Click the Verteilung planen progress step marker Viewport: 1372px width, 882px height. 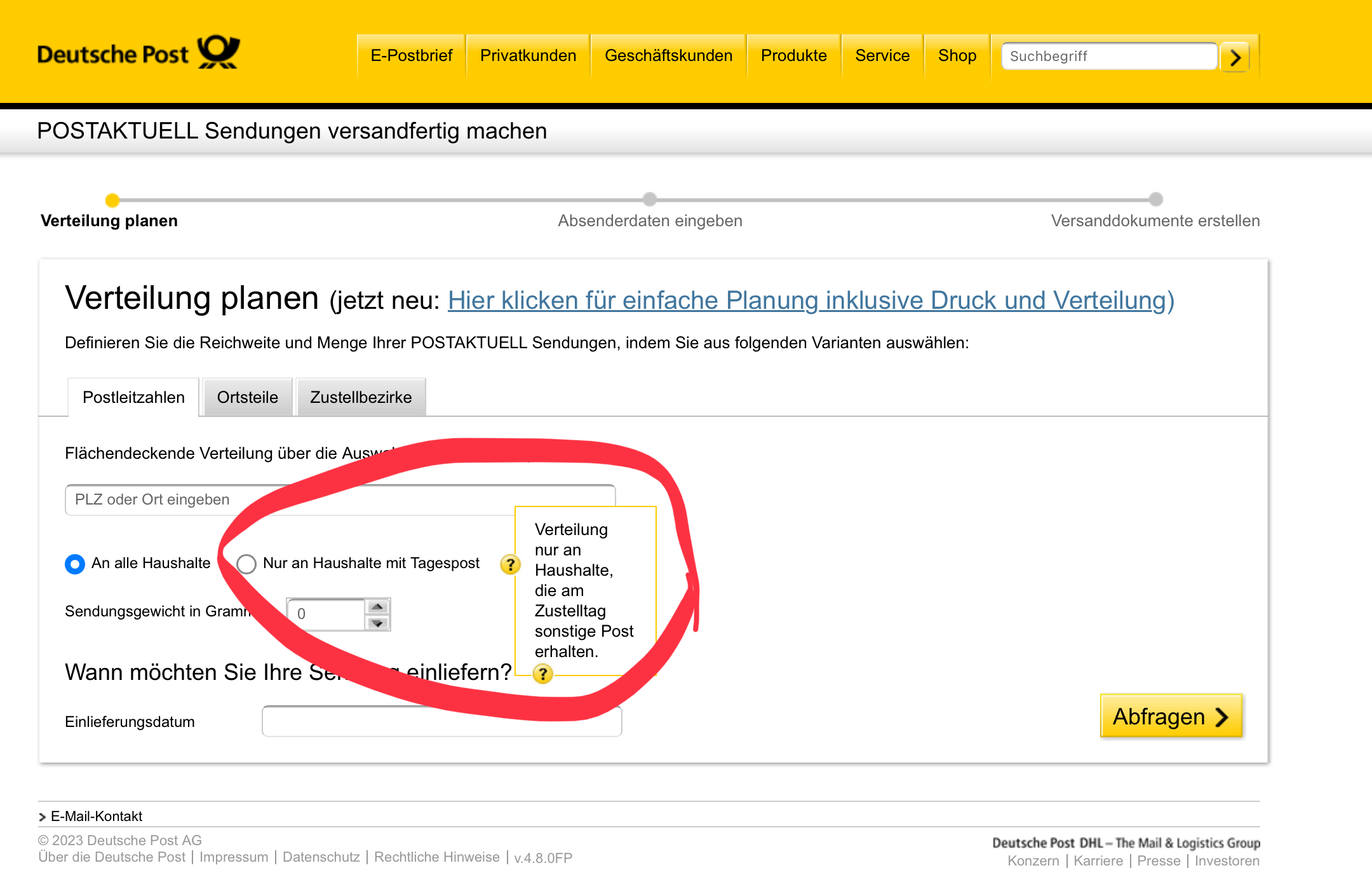click(112, 200)
